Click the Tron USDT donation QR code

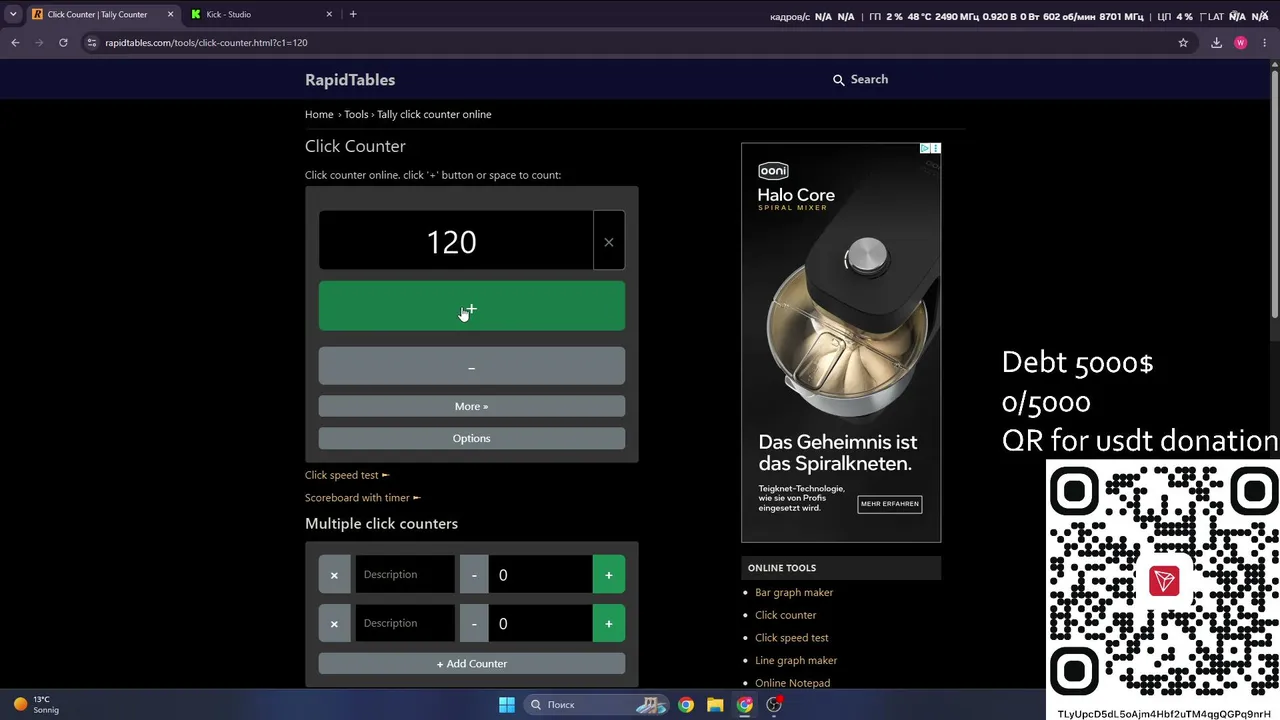point(1164,582)
